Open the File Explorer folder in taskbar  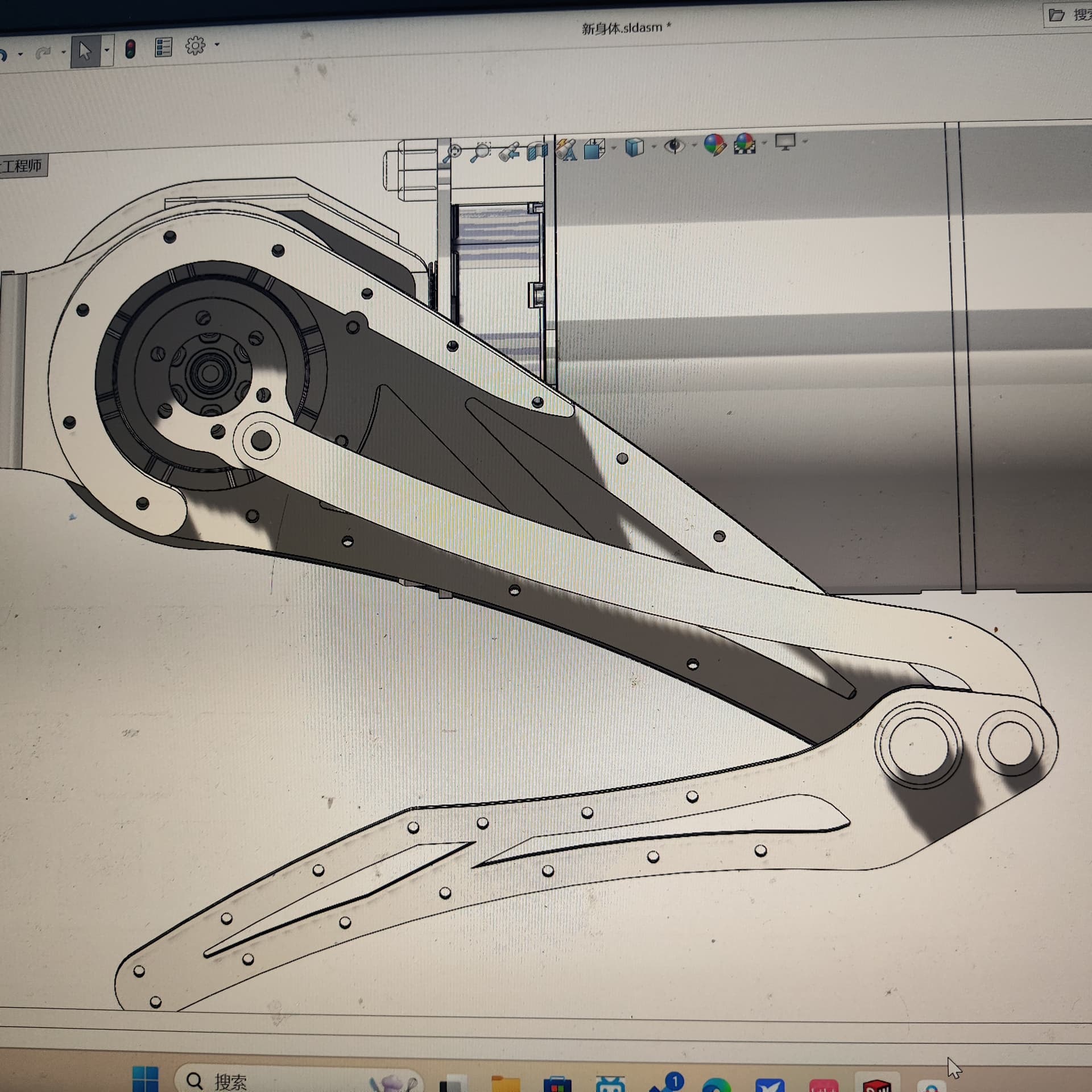coord(506,1083)
